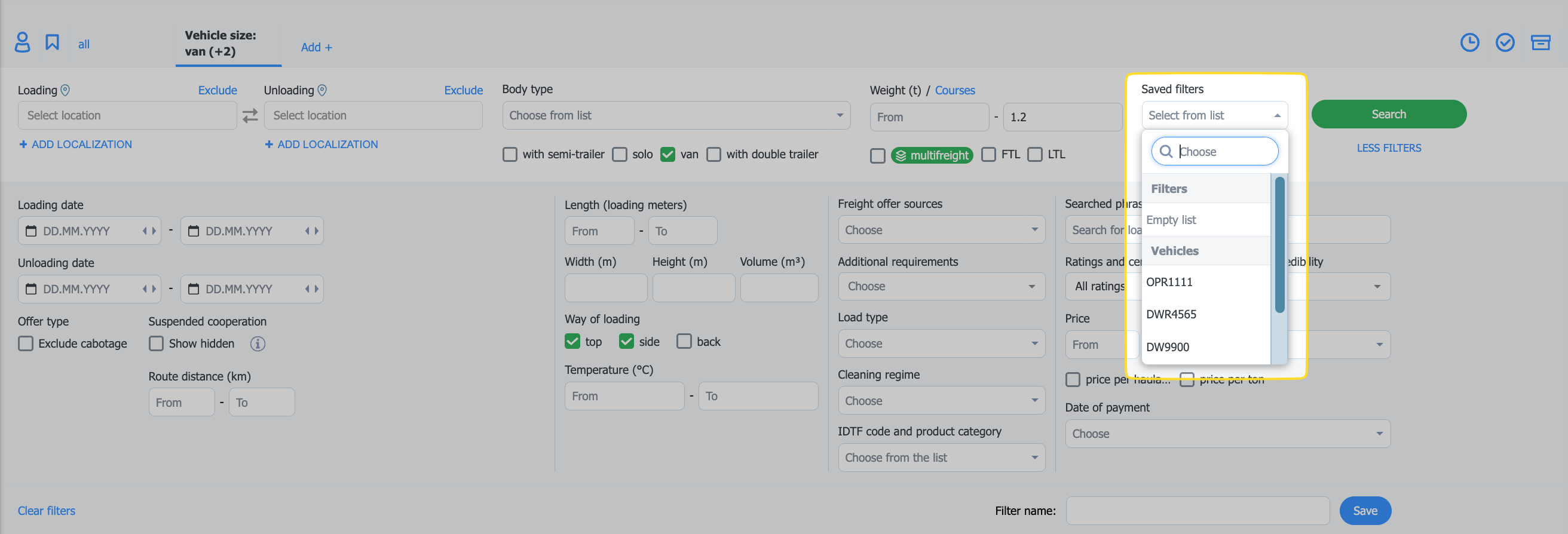The image size is (1568, 534).
Task: Enable the Exclude cabotage checkbox
Action: click(26, 343)
